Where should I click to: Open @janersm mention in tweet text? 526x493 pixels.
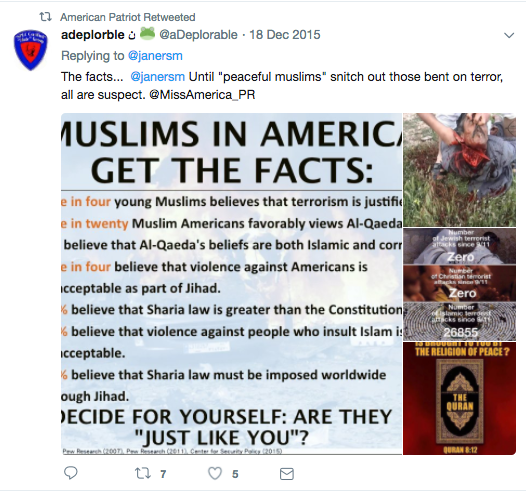(x=157, y=77)
